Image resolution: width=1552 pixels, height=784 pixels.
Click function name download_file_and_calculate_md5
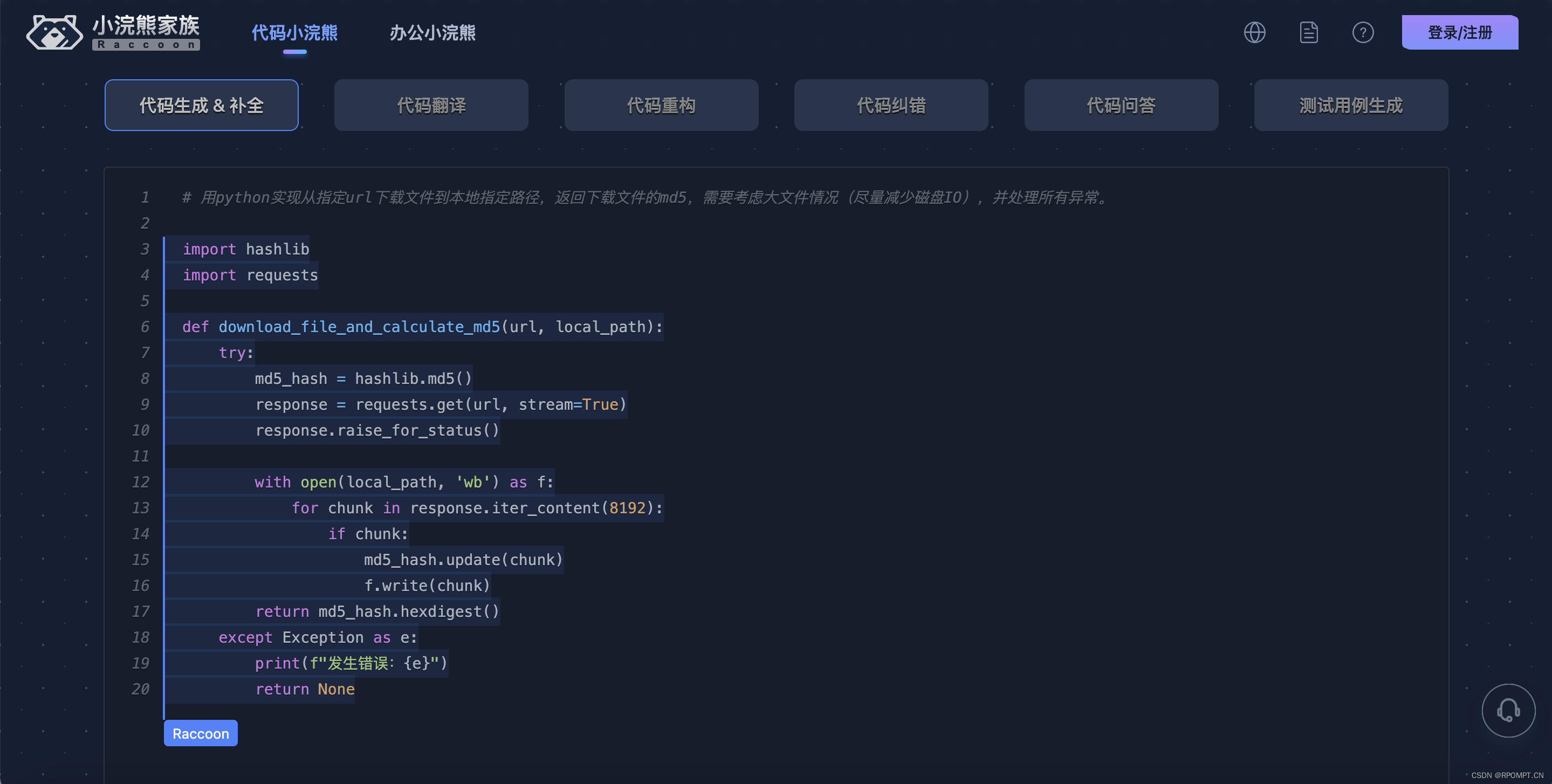click(x=359, y=327)
